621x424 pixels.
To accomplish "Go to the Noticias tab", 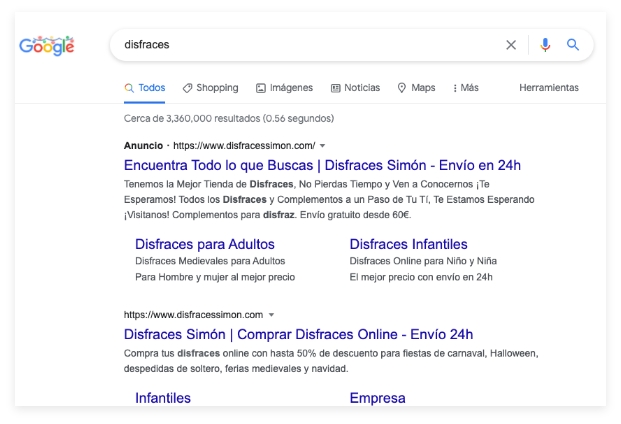I will pyautogui.click(x=355, y=88).
